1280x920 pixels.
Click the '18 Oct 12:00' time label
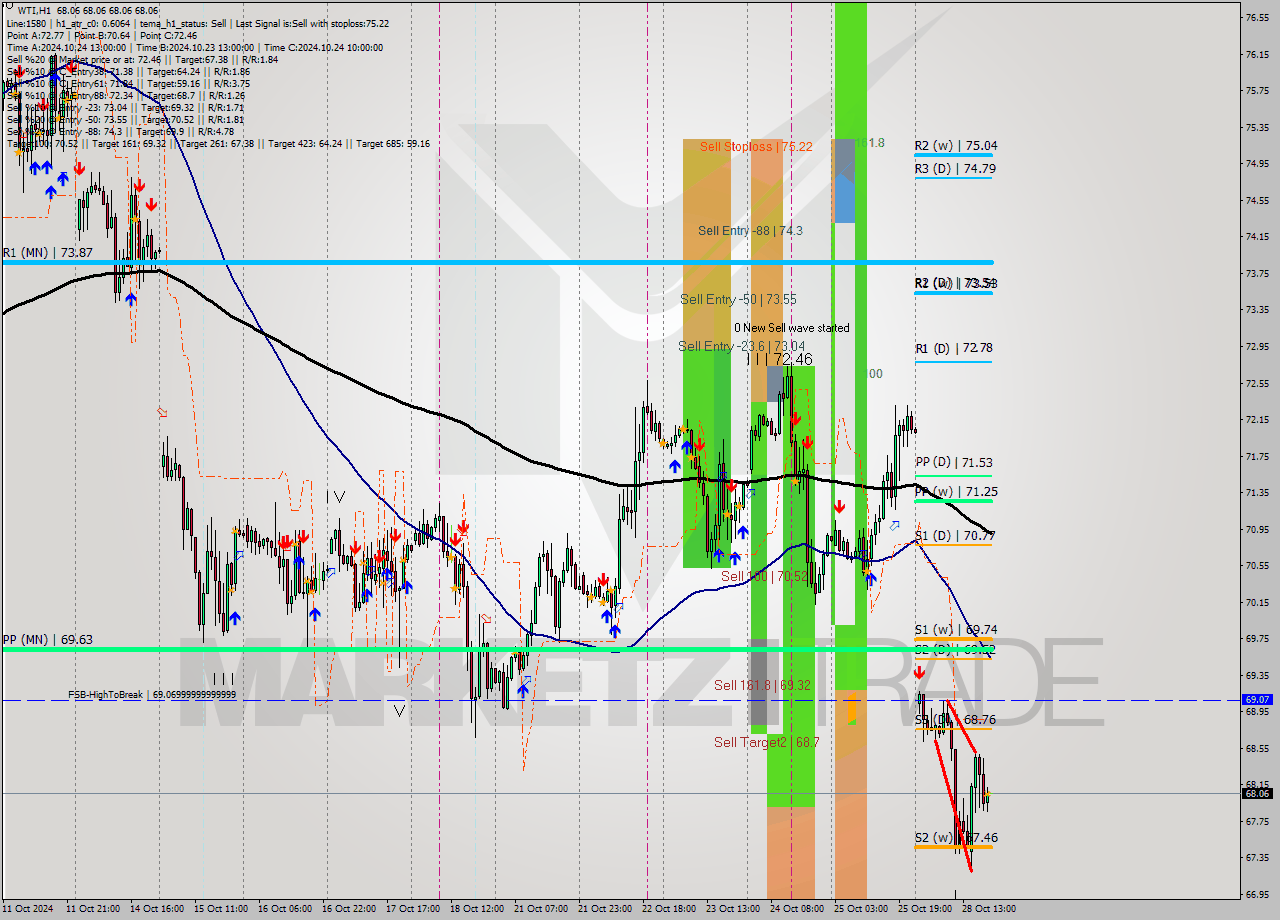(x=477, y=909)
